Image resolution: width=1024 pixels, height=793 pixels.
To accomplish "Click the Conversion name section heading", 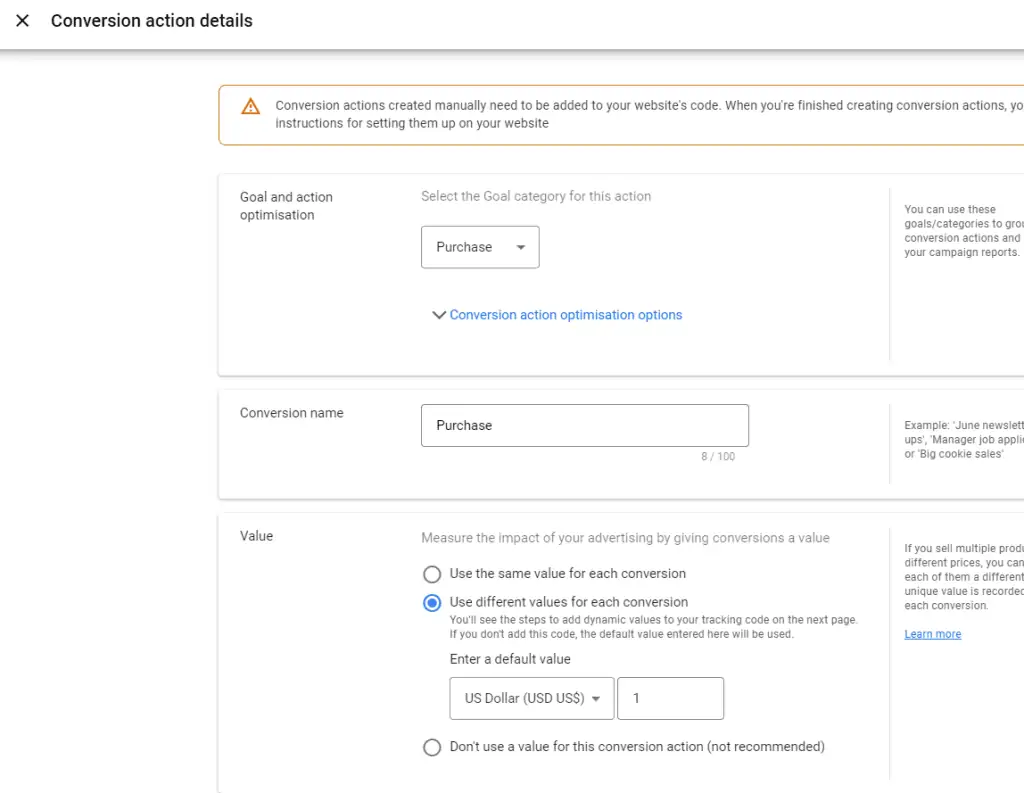I will point(291,412).
